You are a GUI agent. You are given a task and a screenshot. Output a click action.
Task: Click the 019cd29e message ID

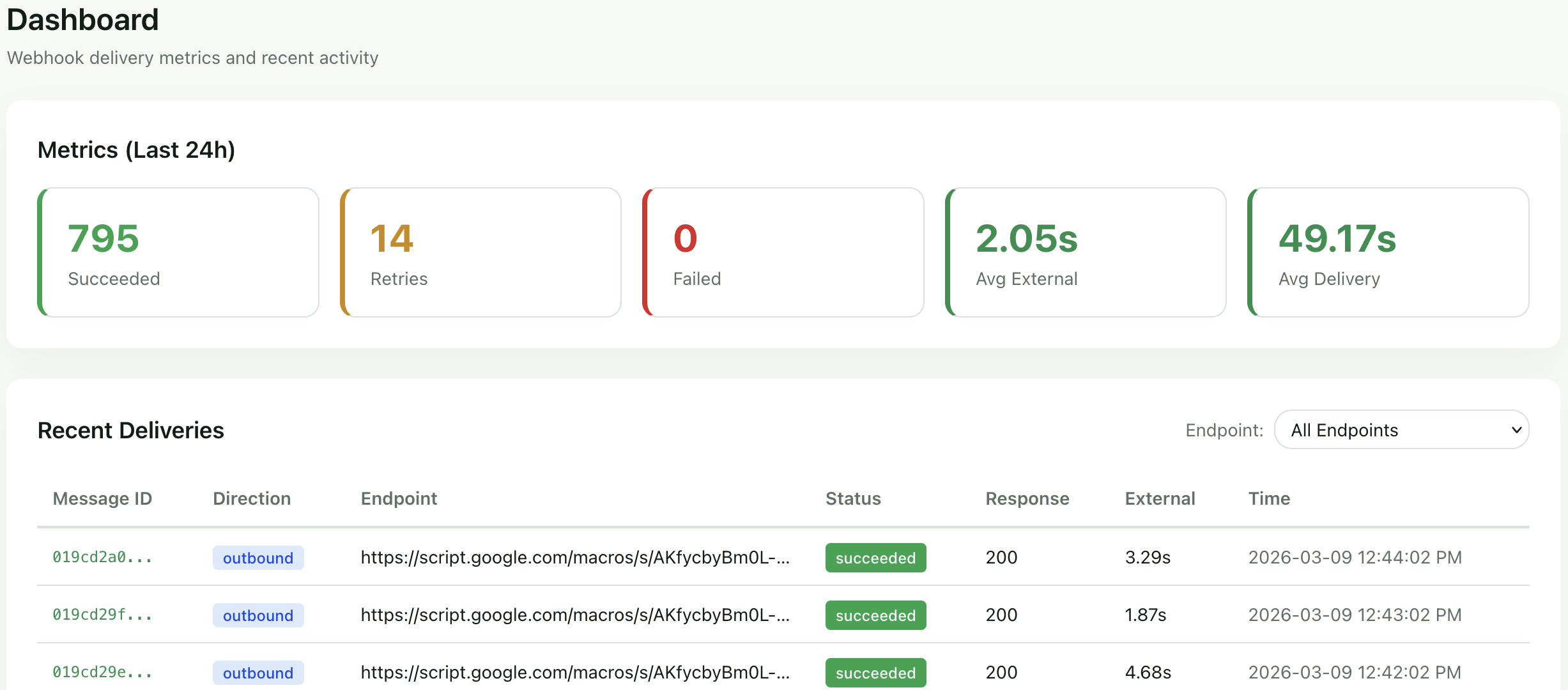[102, 672]
